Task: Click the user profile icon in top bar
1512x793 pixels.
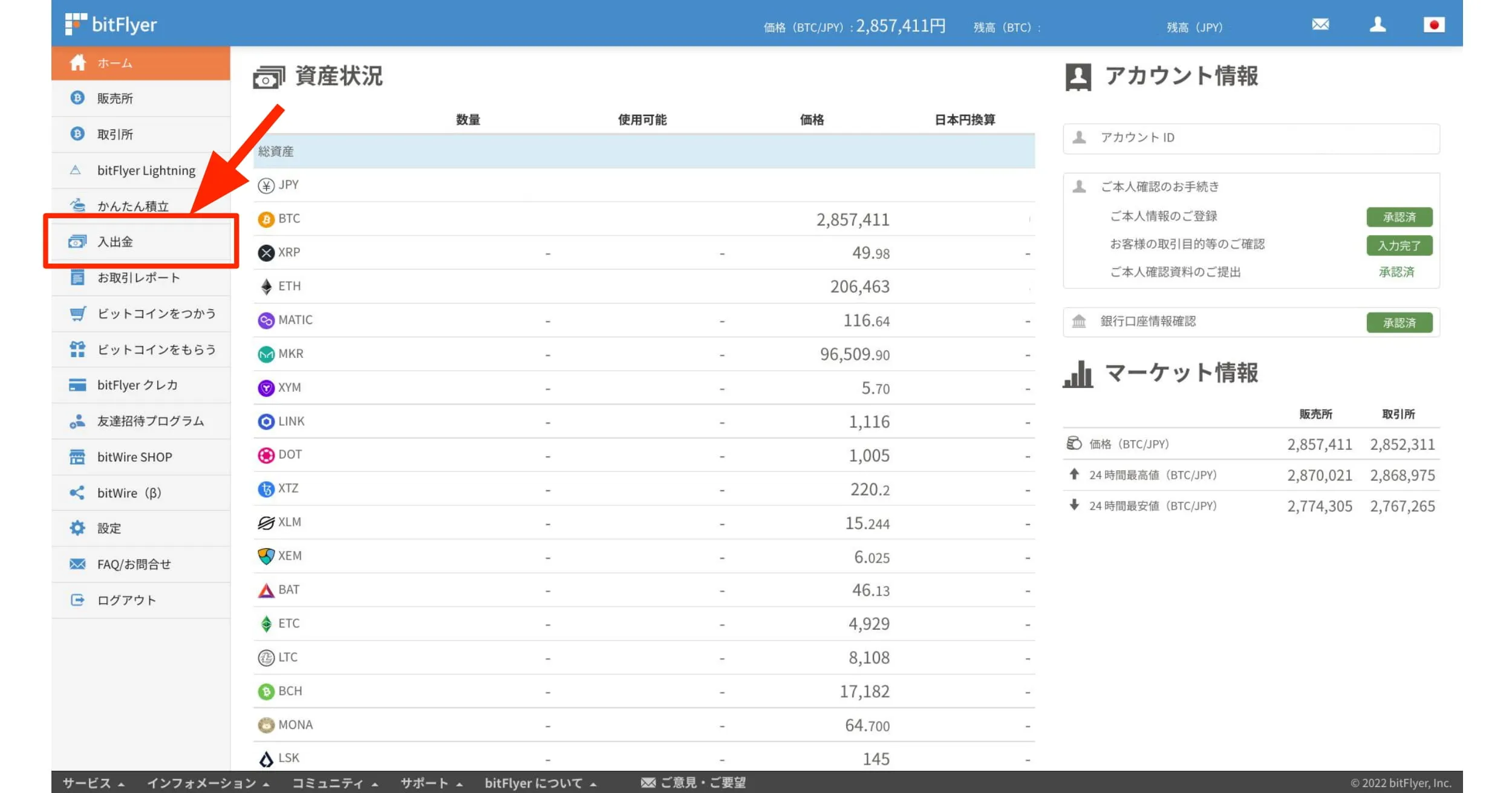Action: tap(1378, 25)
